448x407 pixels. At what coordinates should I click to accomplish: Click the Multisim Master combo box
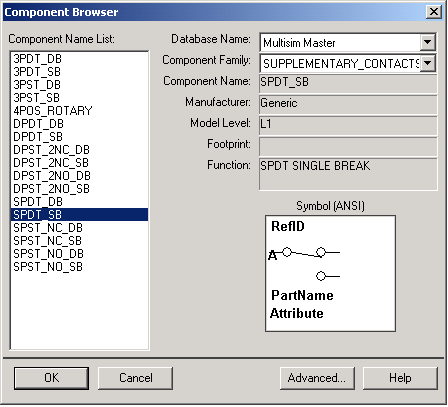[348, 43]
